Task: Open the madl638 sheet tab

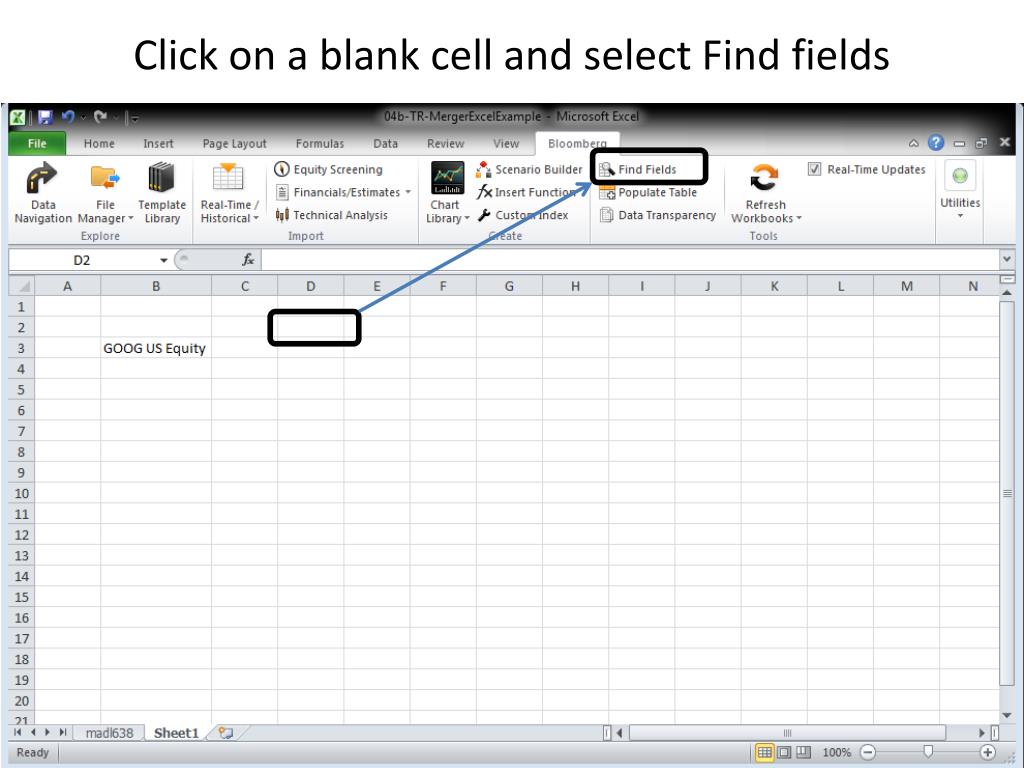Action: (x=109, y=733)
